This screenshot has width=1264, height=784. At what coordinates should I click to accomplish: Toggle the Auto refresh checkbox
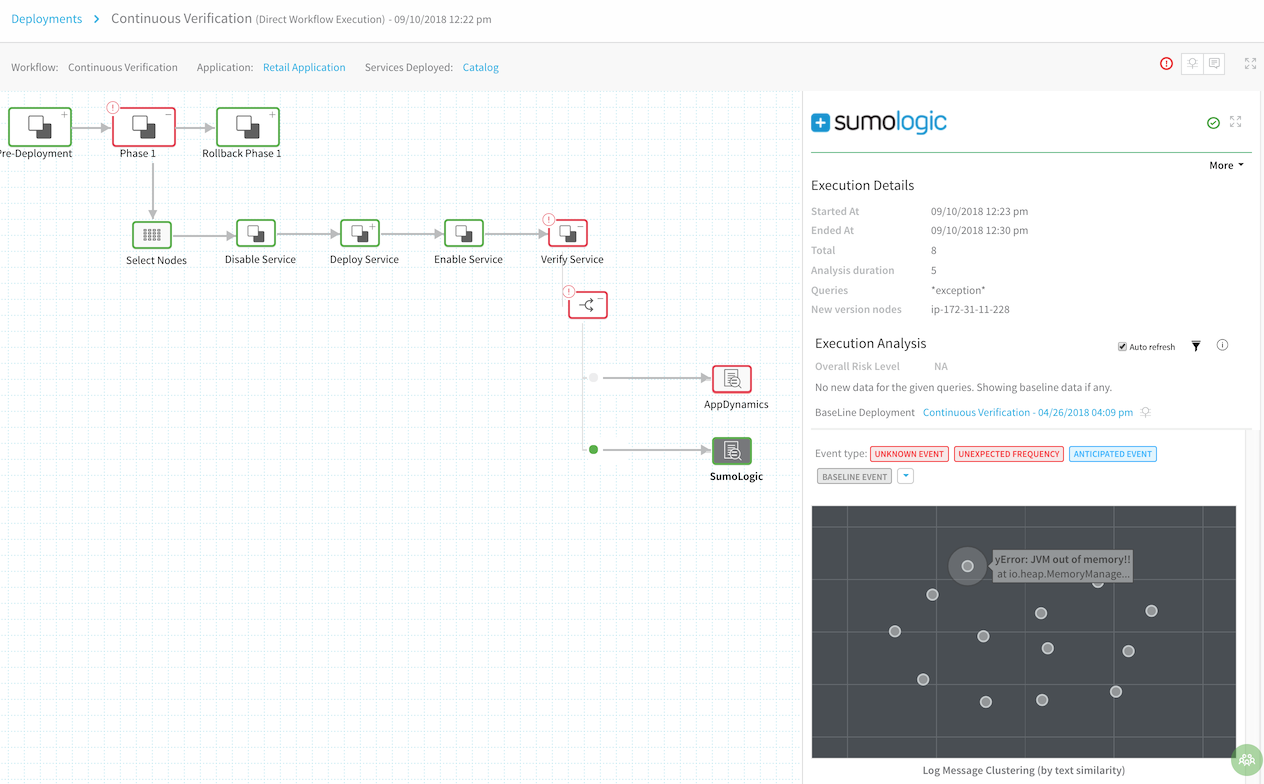point(1122,347)
